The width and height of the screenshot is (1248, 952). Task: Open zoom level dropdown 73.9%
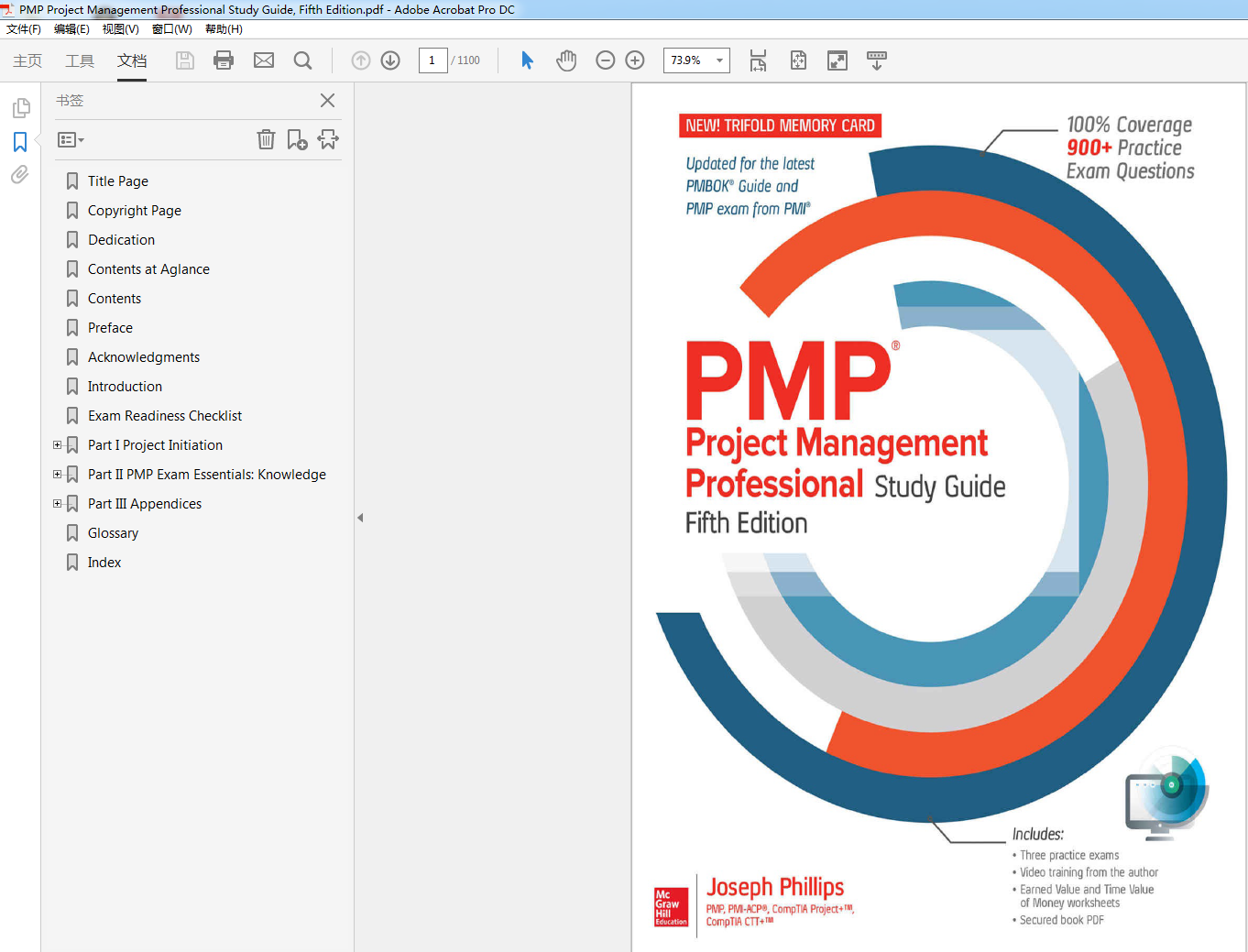[719, 60]
